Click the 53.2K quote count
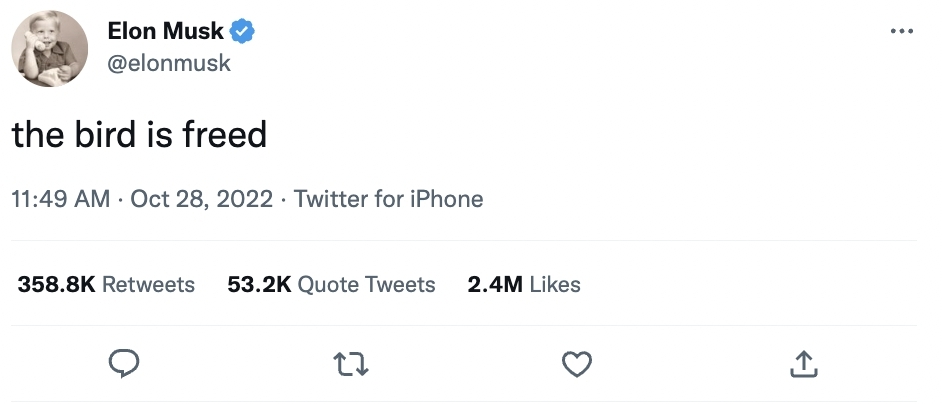 (259, 285)
